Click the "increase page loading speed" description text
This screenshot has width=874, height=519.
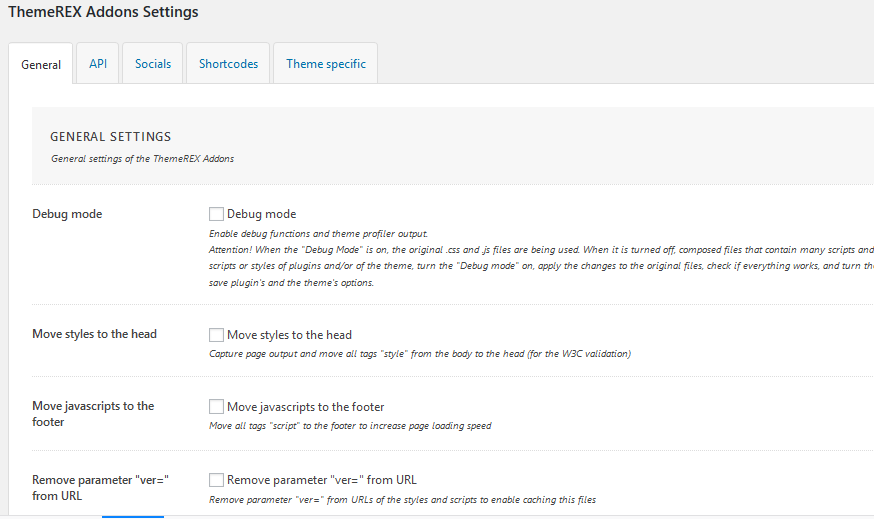pos(350,426)
